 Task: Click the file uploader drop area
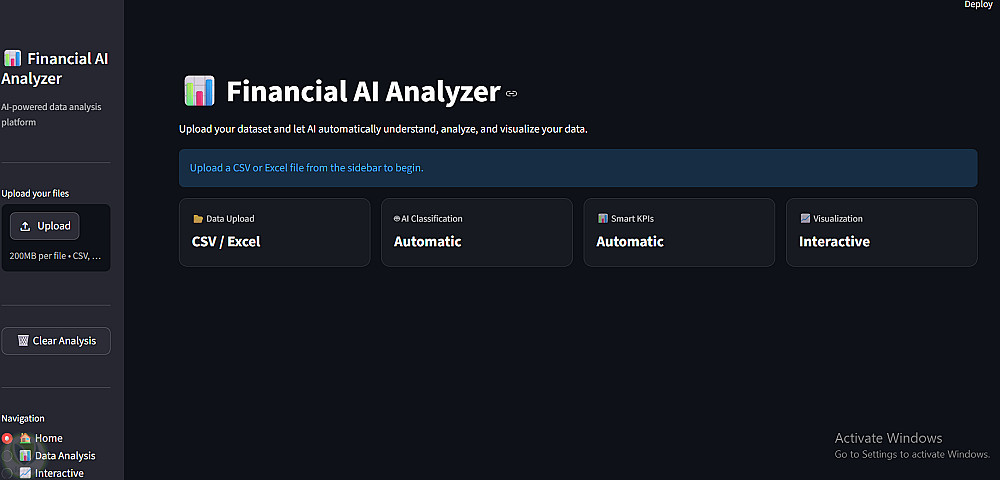pos(56,238)
